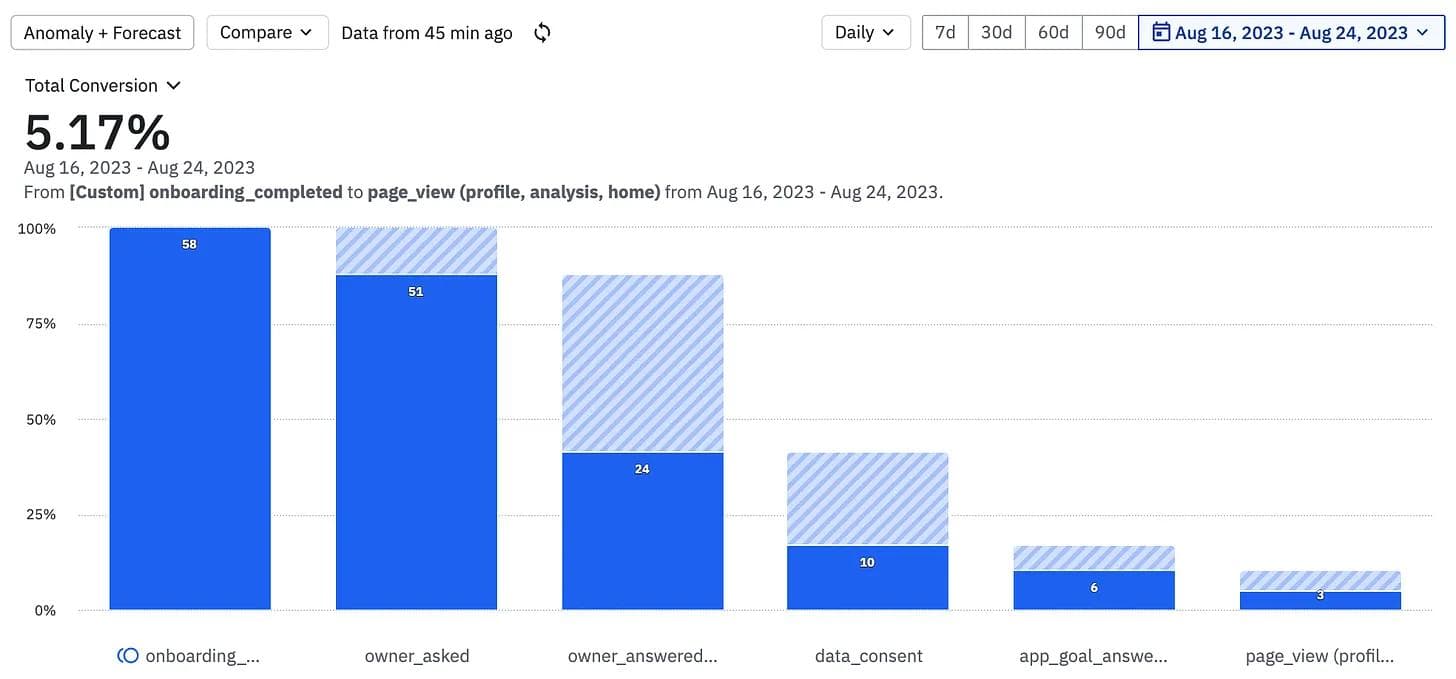Image resolution: width=1456 pixels, height=679 pixels.
Task: Open the Daily interval dropdown
Action: (x=866, y=33)
